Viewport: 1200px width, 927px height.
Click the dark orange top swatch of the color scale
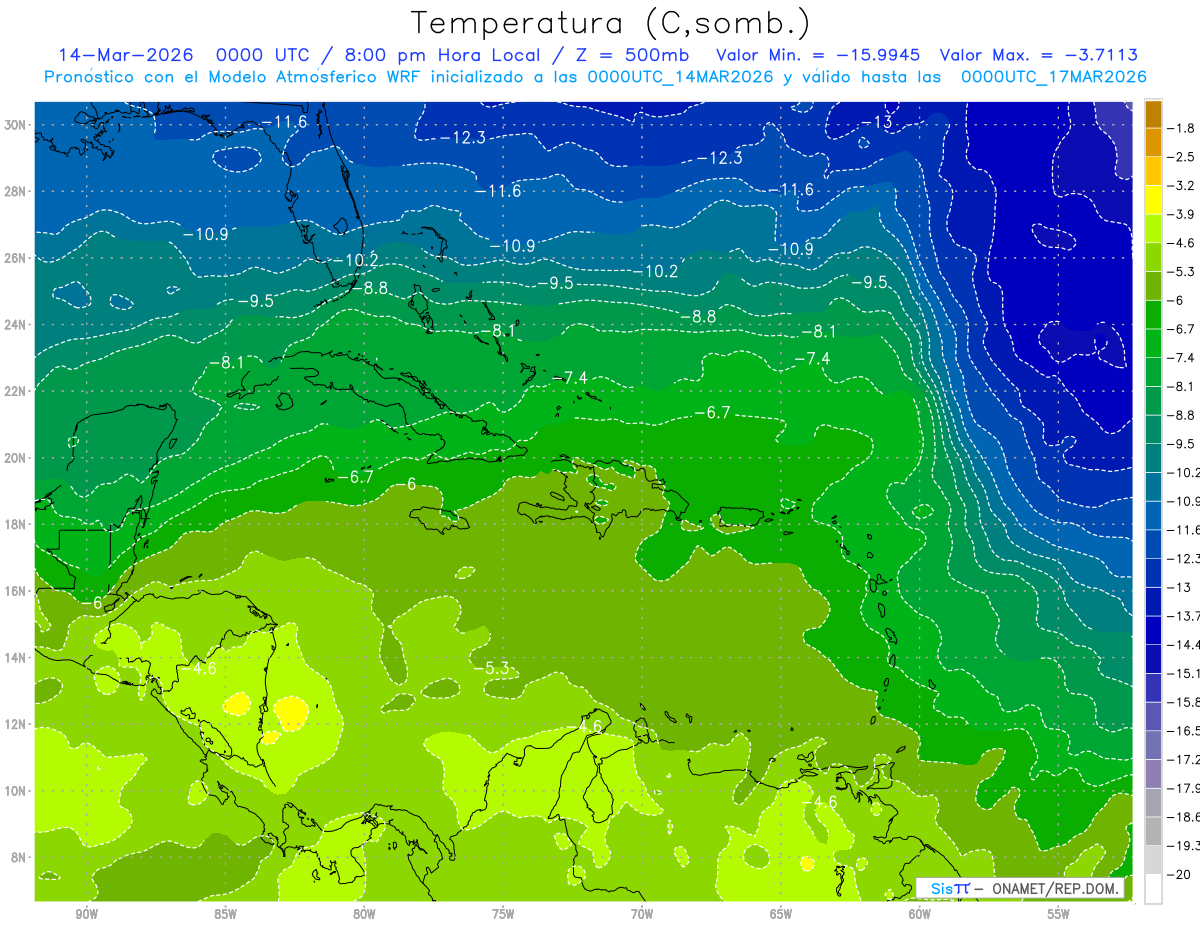click(x=1153, y=114)
